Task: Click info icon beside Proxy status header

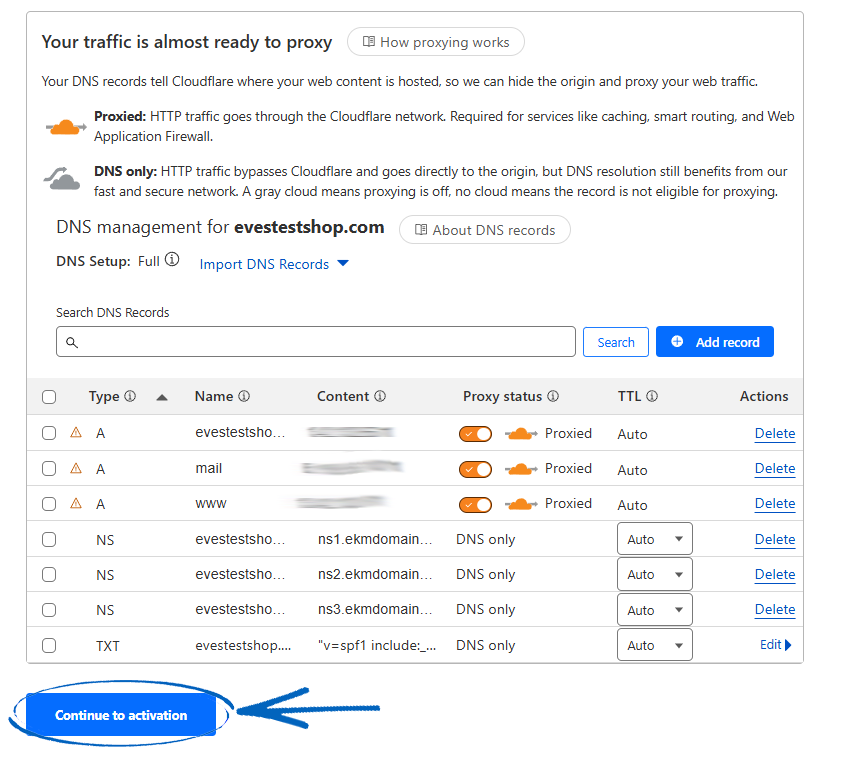Action: (x=553, y=396)
